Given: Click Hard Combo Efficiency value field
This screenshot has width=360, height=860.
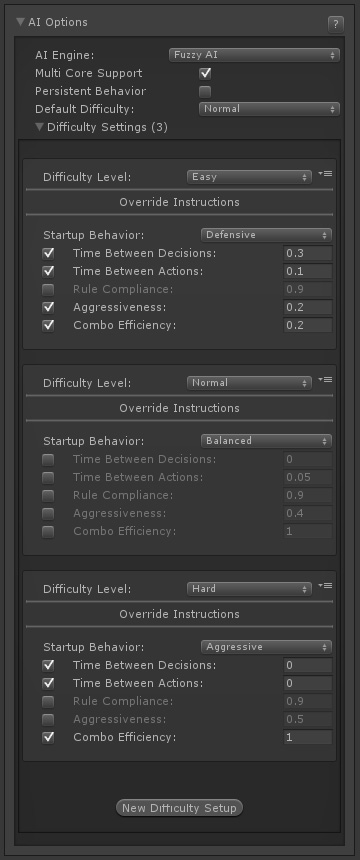Looking at the screenshot, I should pyautogui.click(x=308, y=737).
